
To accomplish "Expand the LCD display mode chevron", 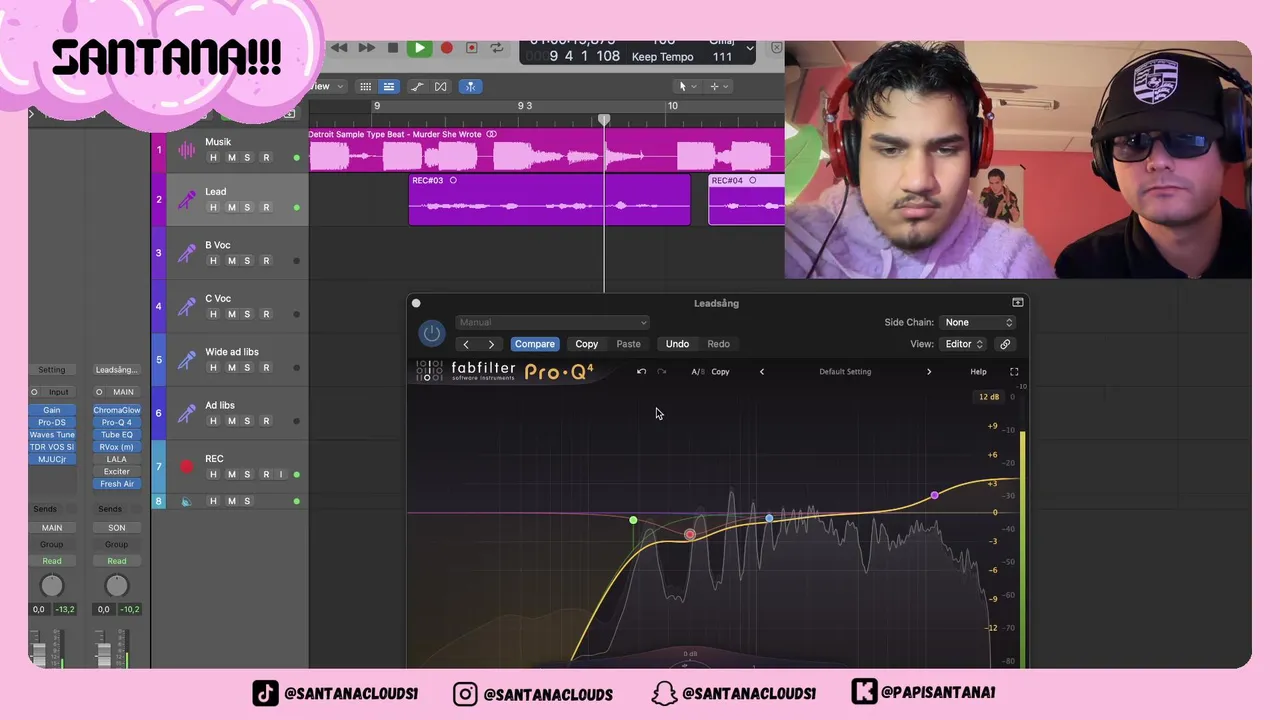I will [x=750, y=48].
